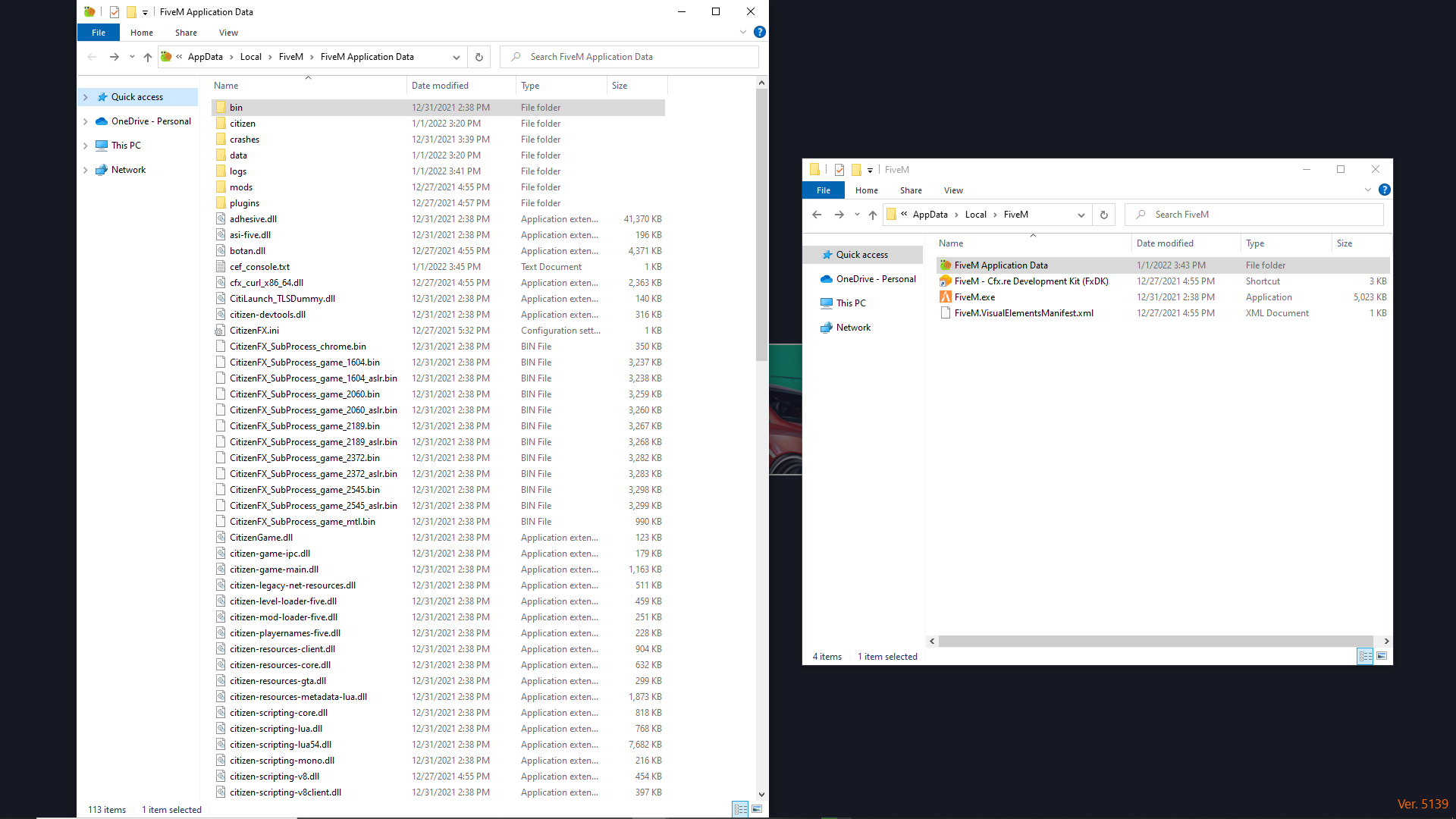This screenshot has height=819, width=1456.
Task: Click Help icon in FiveM window
Action: 1385,190
